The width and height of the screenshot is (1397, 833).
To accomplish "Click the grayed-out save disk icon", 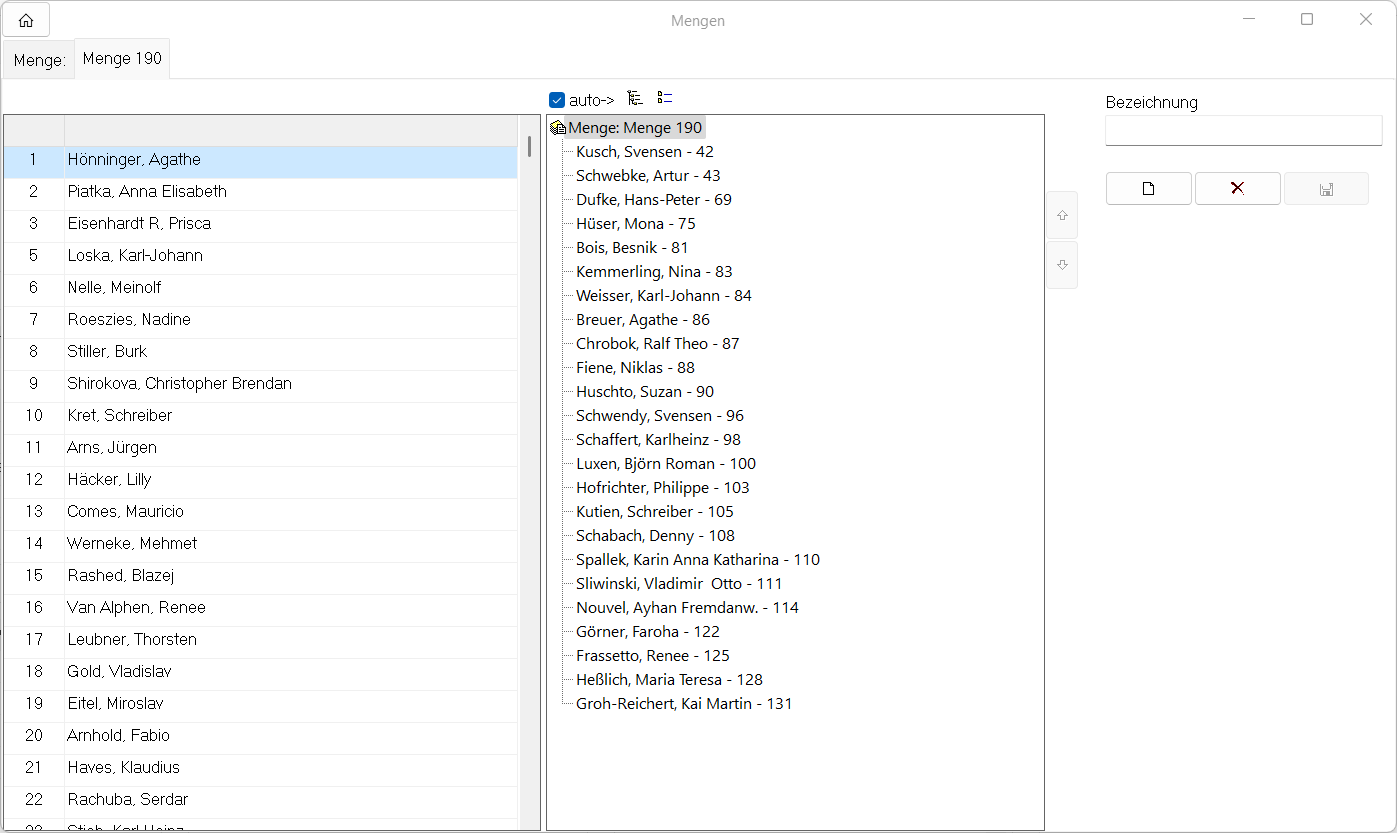I will [x=1326, y=189].
